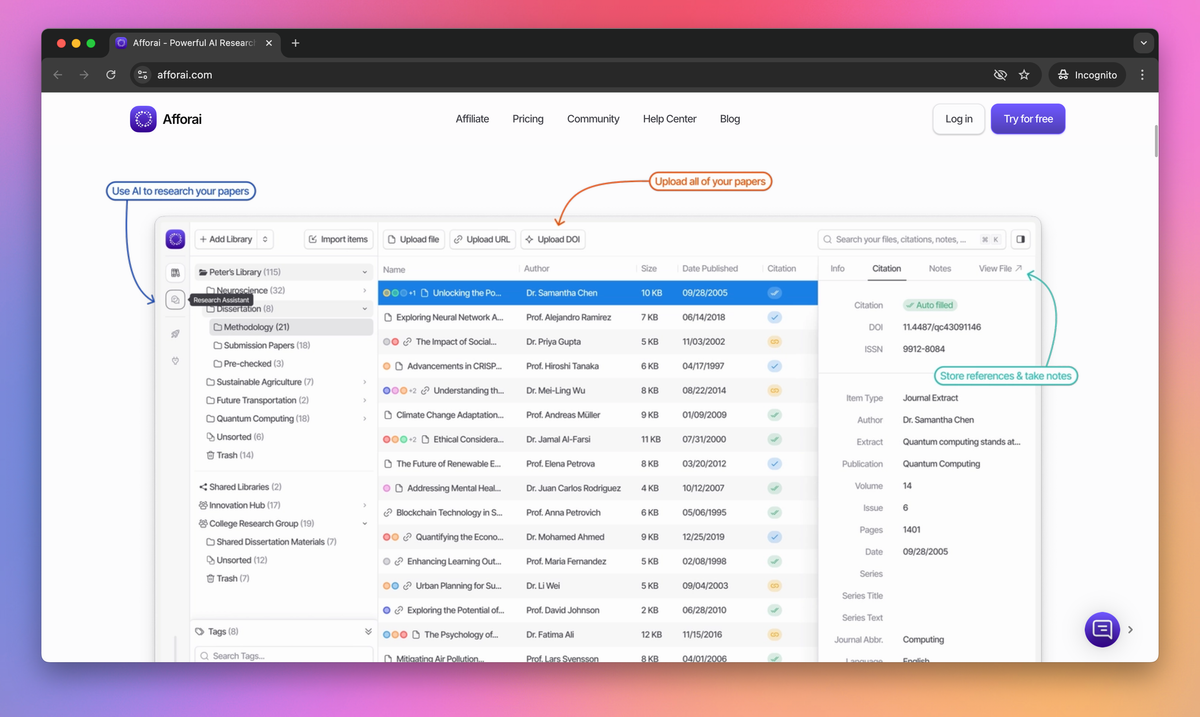Click the library books icon in app sidebar

click(x=175, y=272)
